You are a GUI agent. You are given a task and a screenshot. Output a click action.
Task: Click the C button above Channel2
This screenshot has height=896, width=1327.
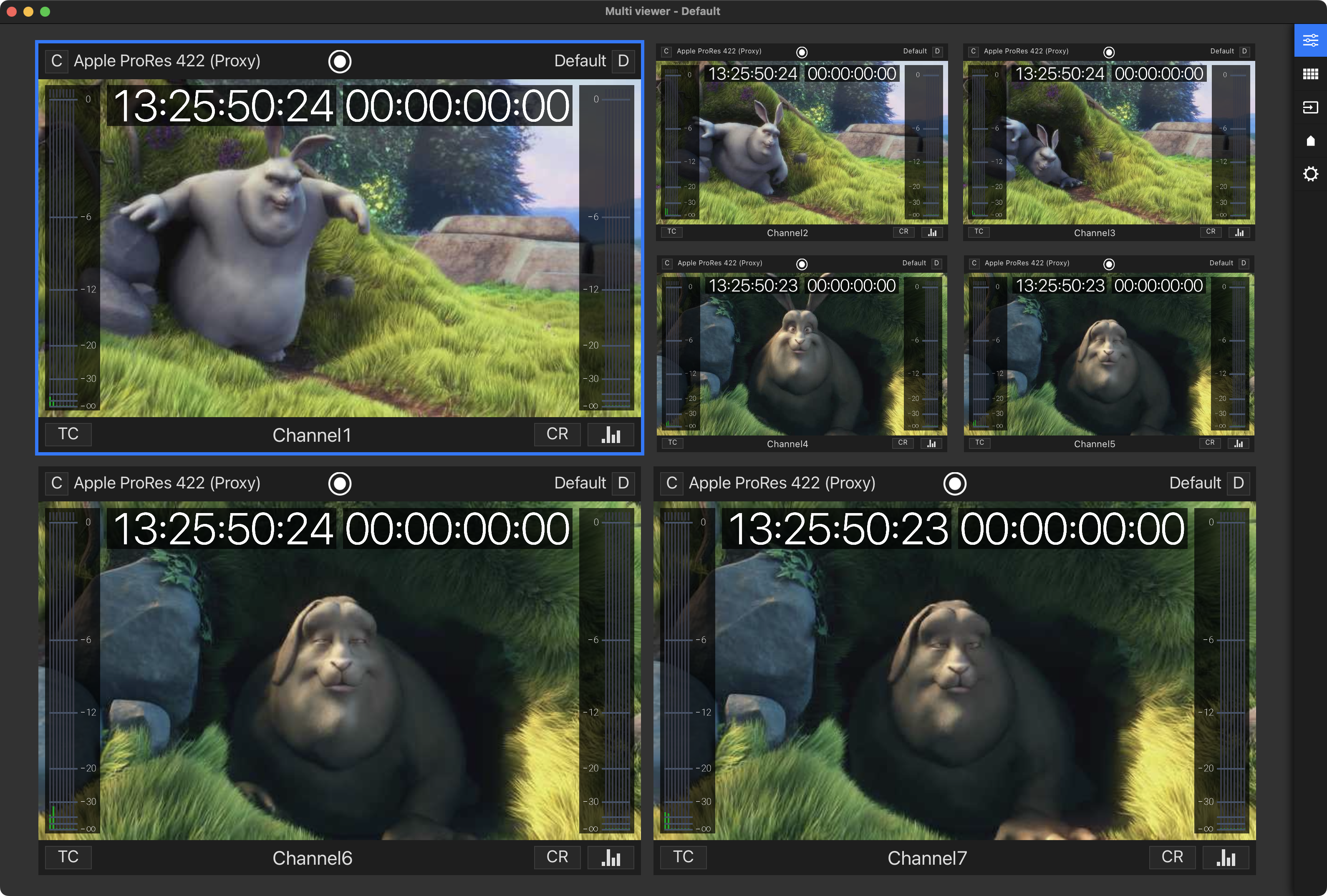[x=666, y=51]
